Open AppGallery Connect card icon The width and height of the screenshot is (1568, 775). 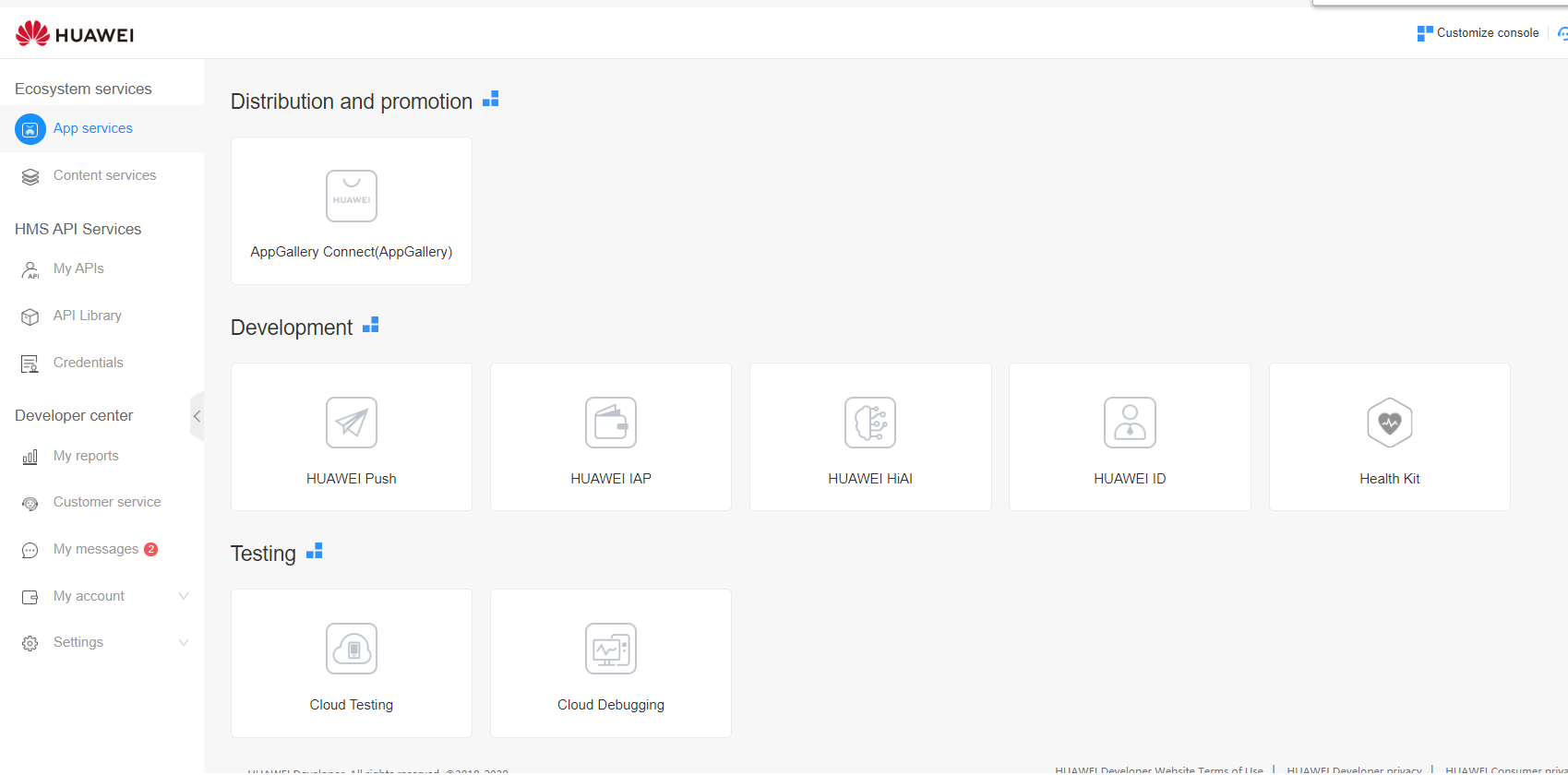click(x=352, y=196)
